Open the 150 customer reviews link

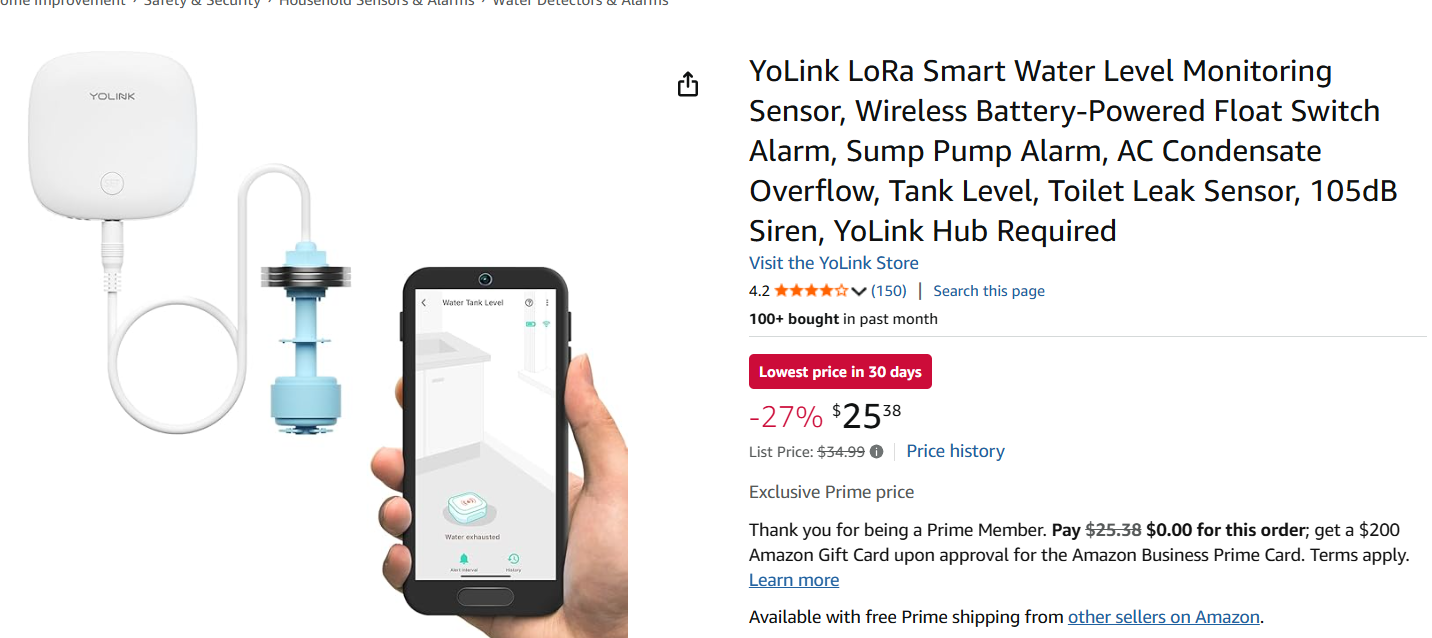coord(888,291)
